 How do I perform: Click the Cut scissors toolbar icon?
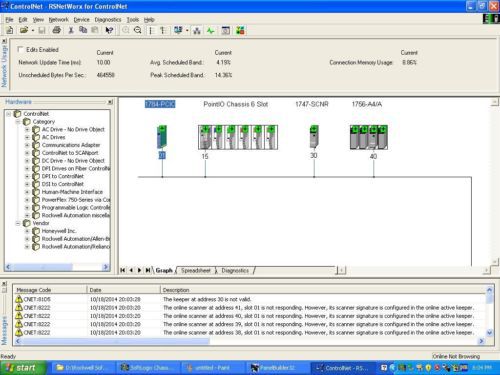(71, 31)
